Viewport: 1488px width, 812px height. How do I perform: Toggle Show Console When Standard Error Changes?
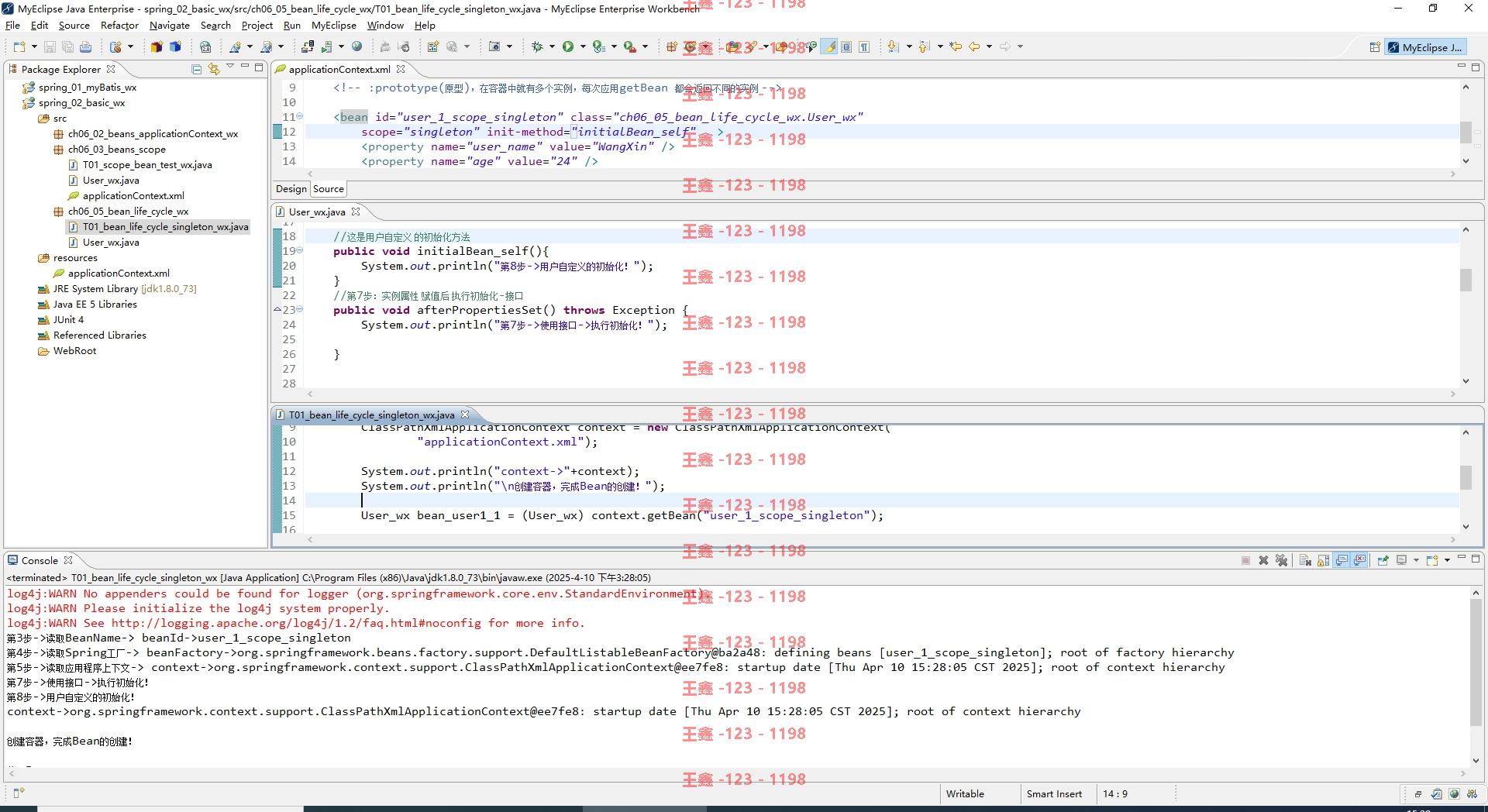coord(1360,560)
